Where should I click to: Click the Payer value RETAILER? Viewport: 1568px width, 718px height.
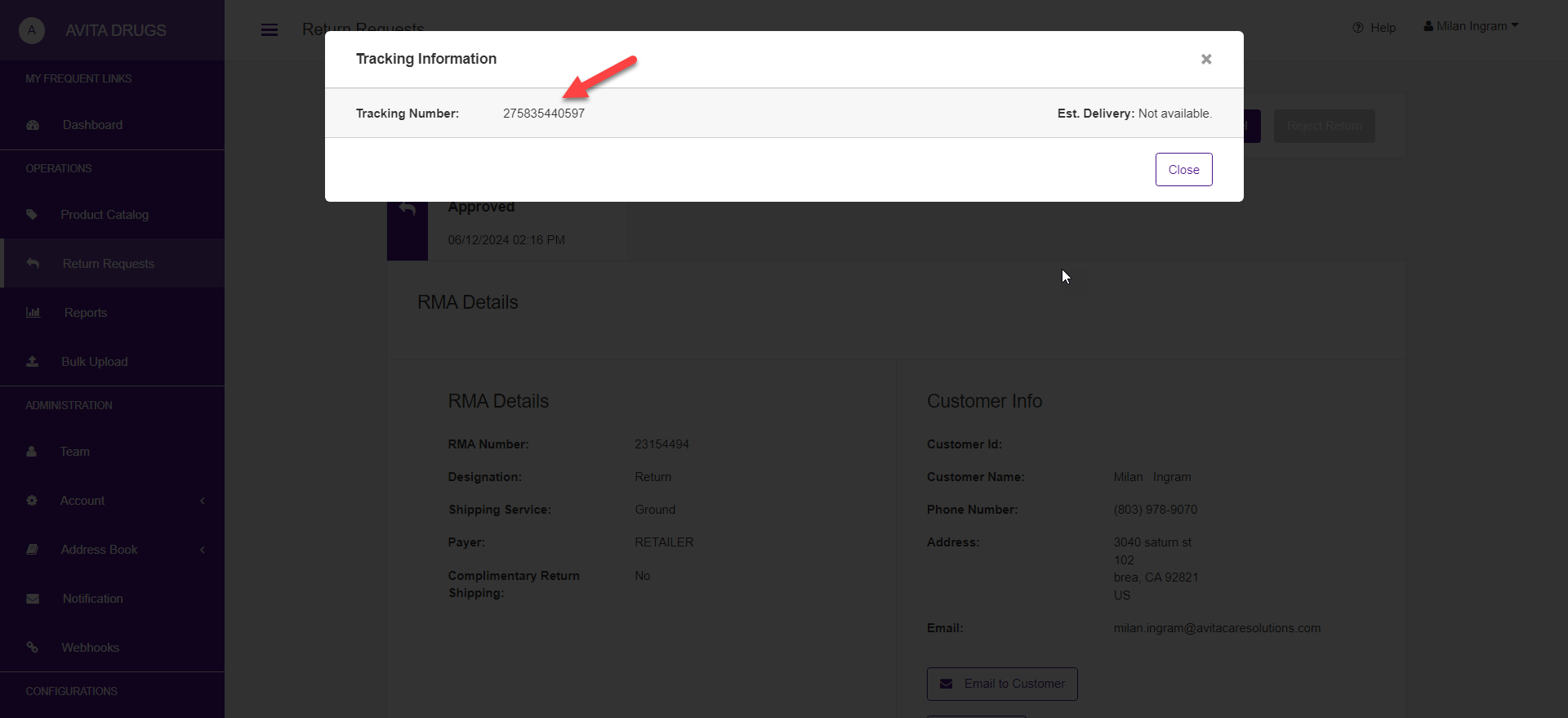point(664,542)
